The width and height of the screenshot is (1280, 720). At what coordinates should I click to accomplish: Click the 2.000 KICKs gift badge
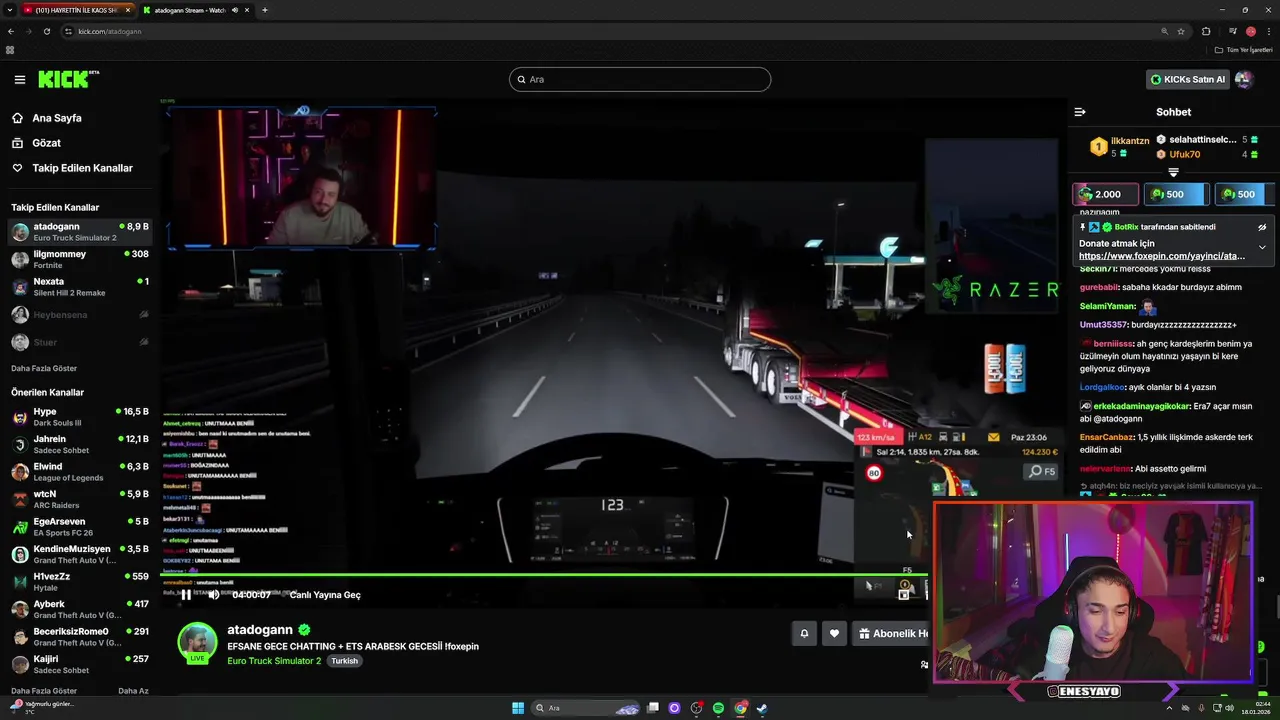(x=1105, y=194)
